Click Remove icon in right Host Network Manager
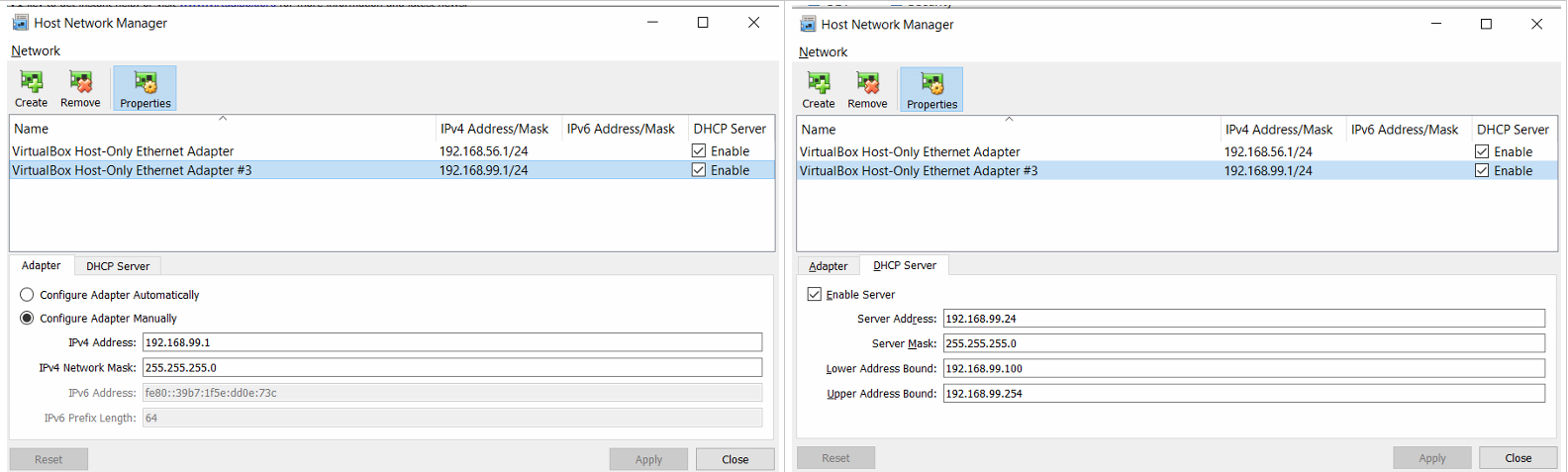The image size is (1568, 472). click(x=867, y=89)
